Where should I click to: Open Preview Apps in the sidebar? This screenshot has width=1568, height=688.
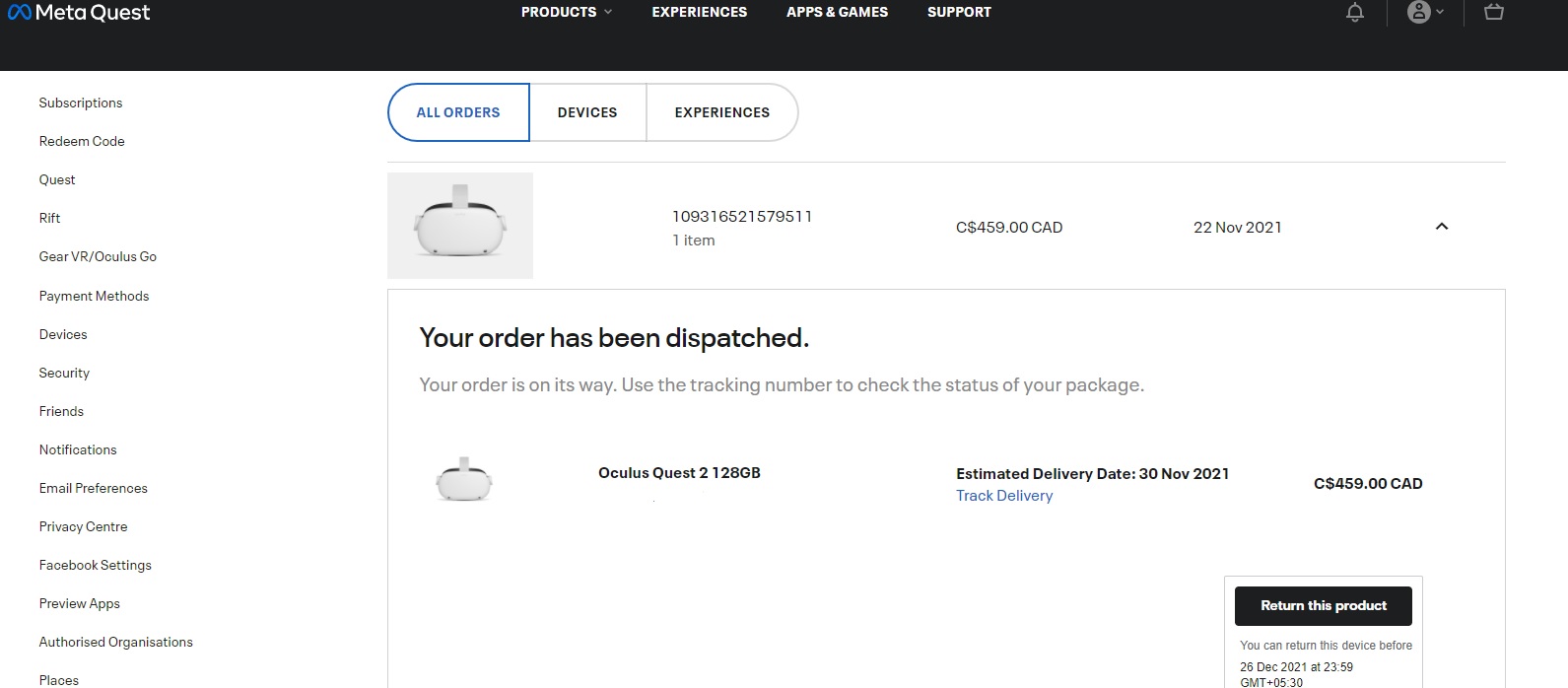click(x=80, y=603)
